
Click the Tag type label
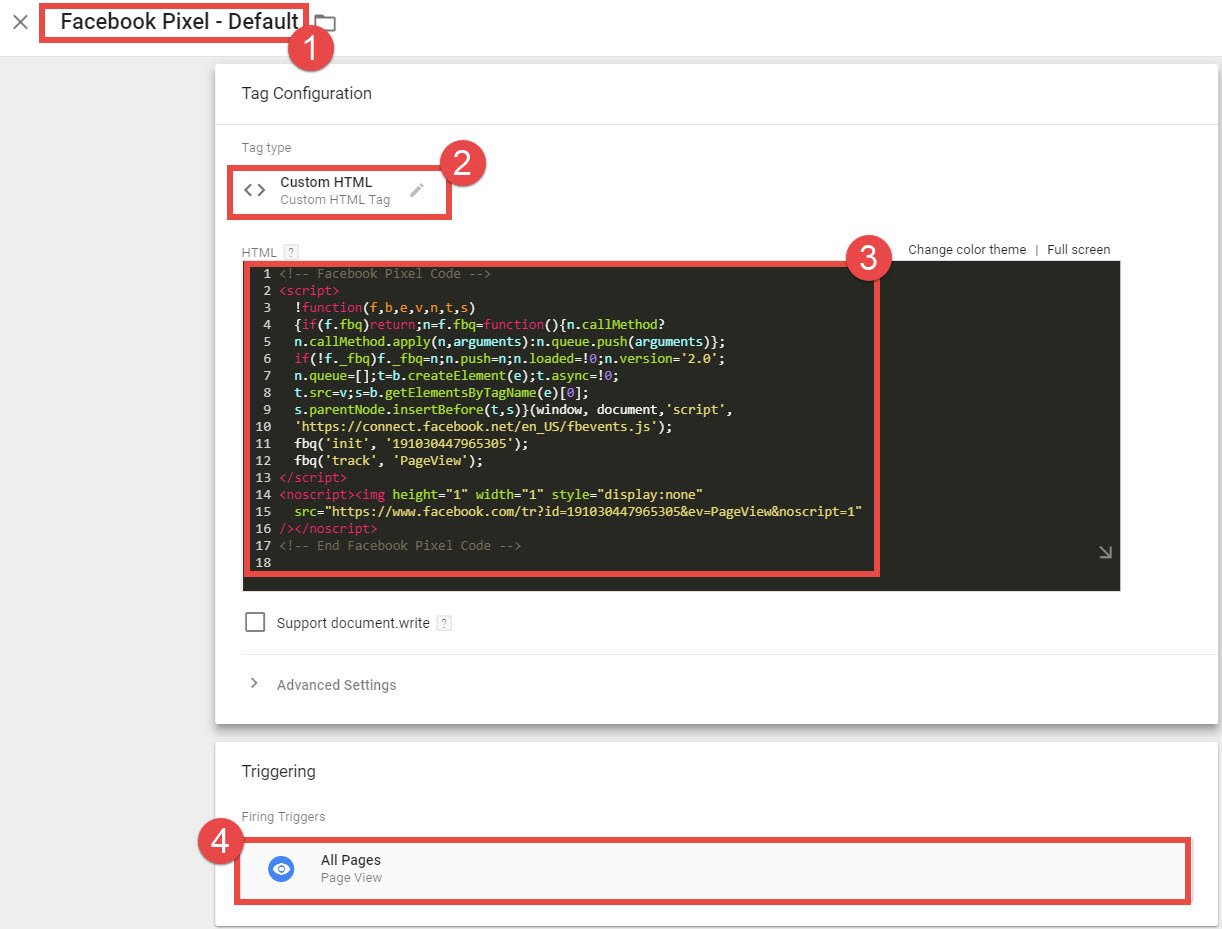tap(266, 148)
